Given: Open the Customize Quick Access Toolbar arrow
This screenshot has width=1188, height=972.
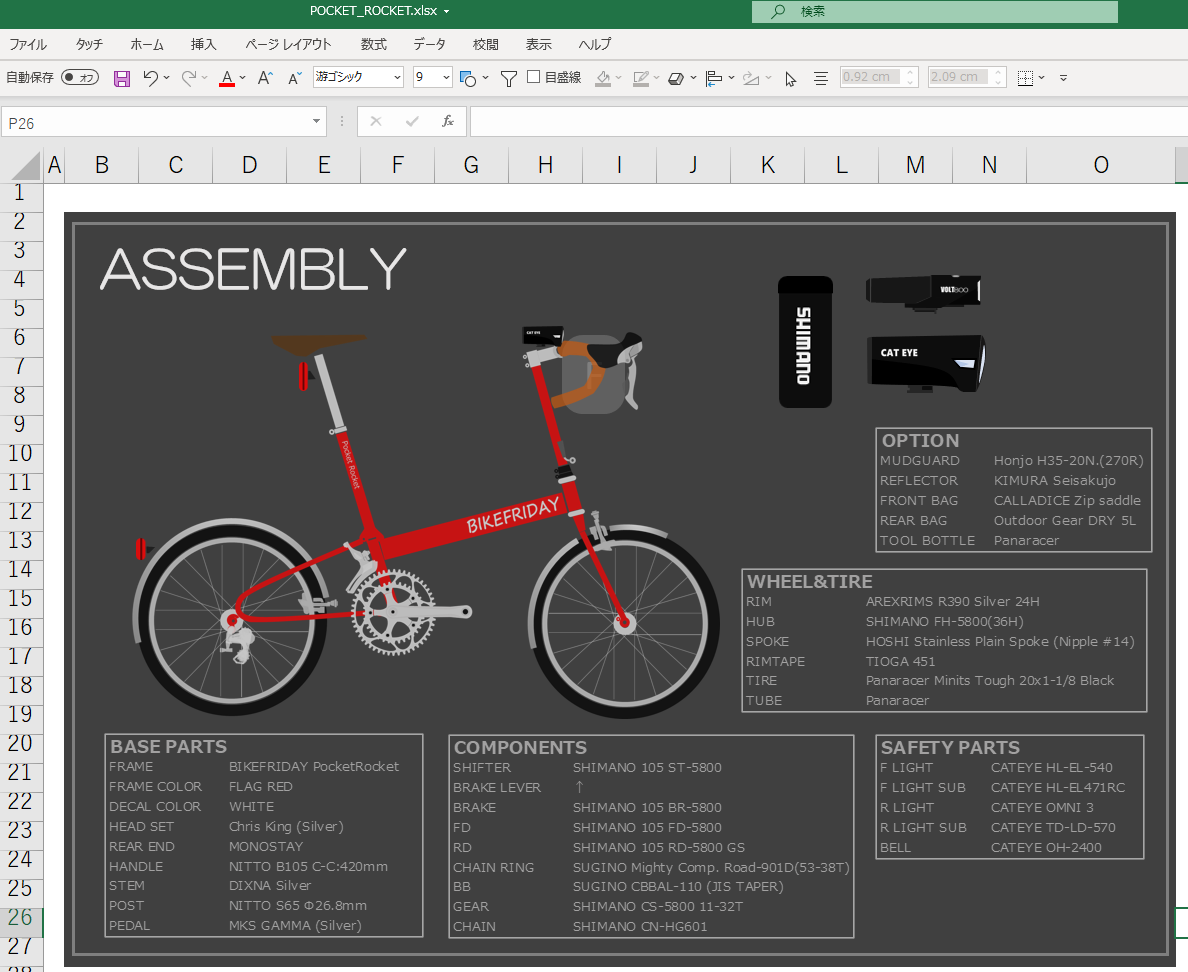Looking at the screenshot, I should point(1063,78).
